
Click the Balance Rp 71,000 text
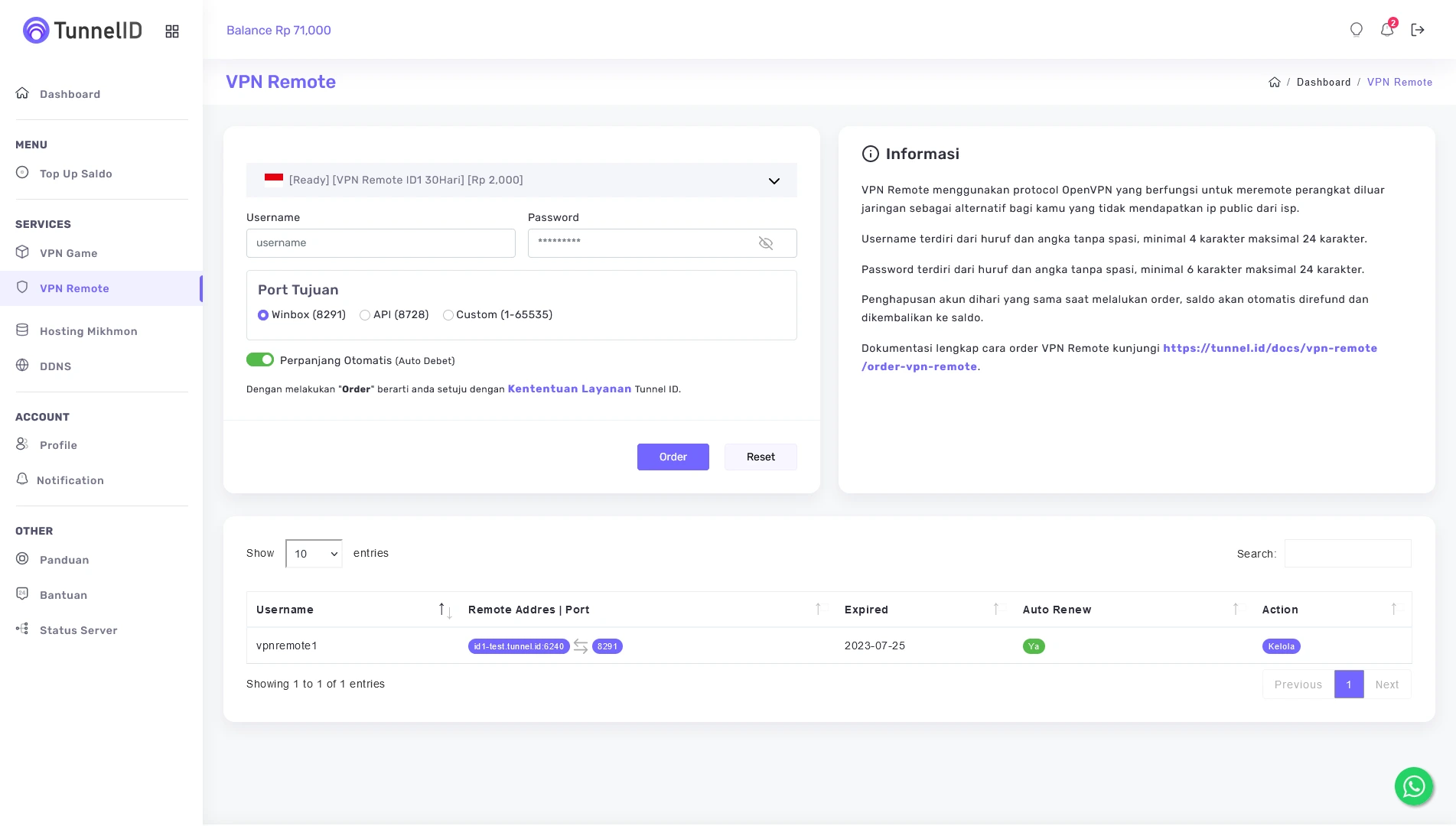coord(278,31)
